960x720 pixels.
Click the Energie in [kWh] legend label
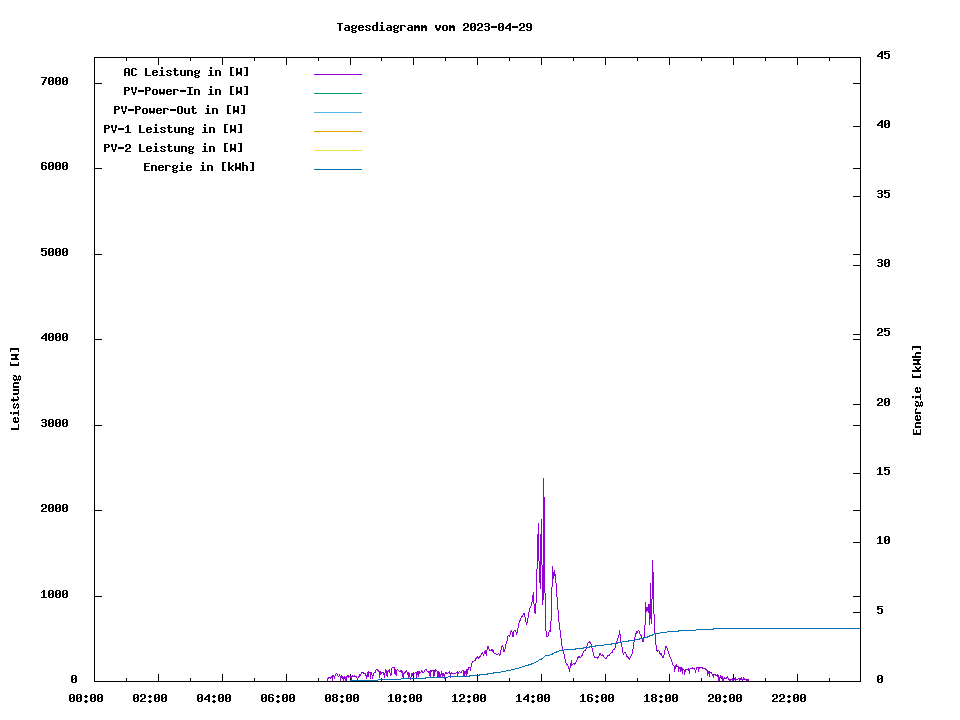[x=199, y=167]
